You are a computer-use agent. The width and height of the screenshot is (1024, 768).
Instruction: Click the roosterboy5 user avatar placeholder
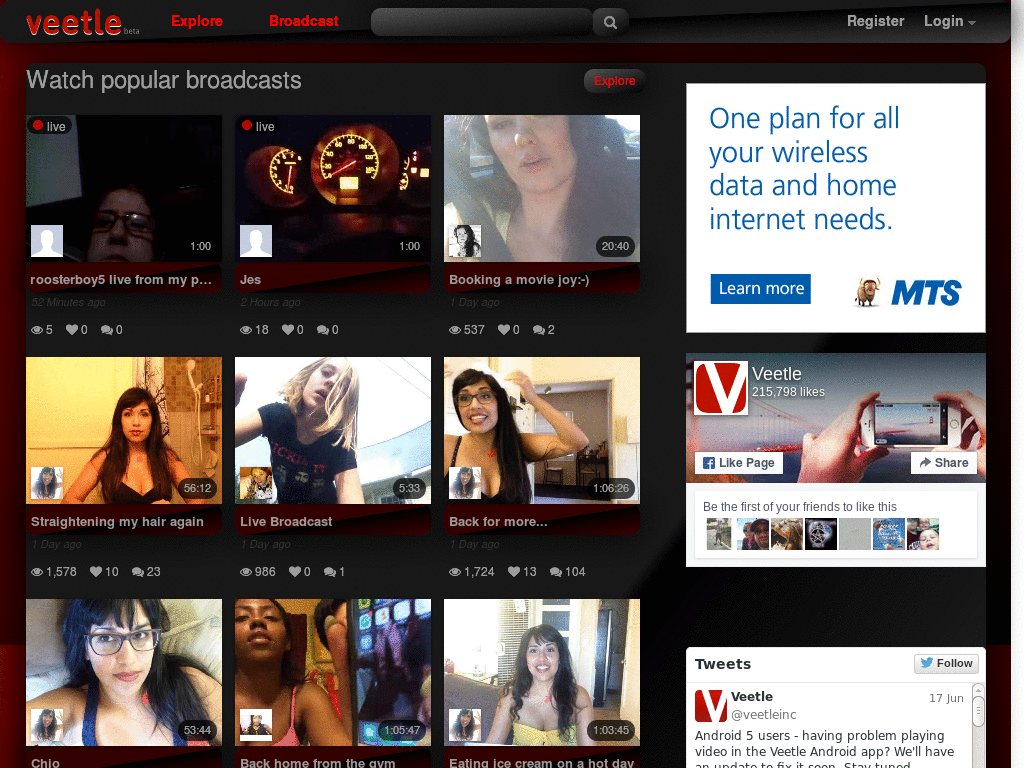(47, 241)
